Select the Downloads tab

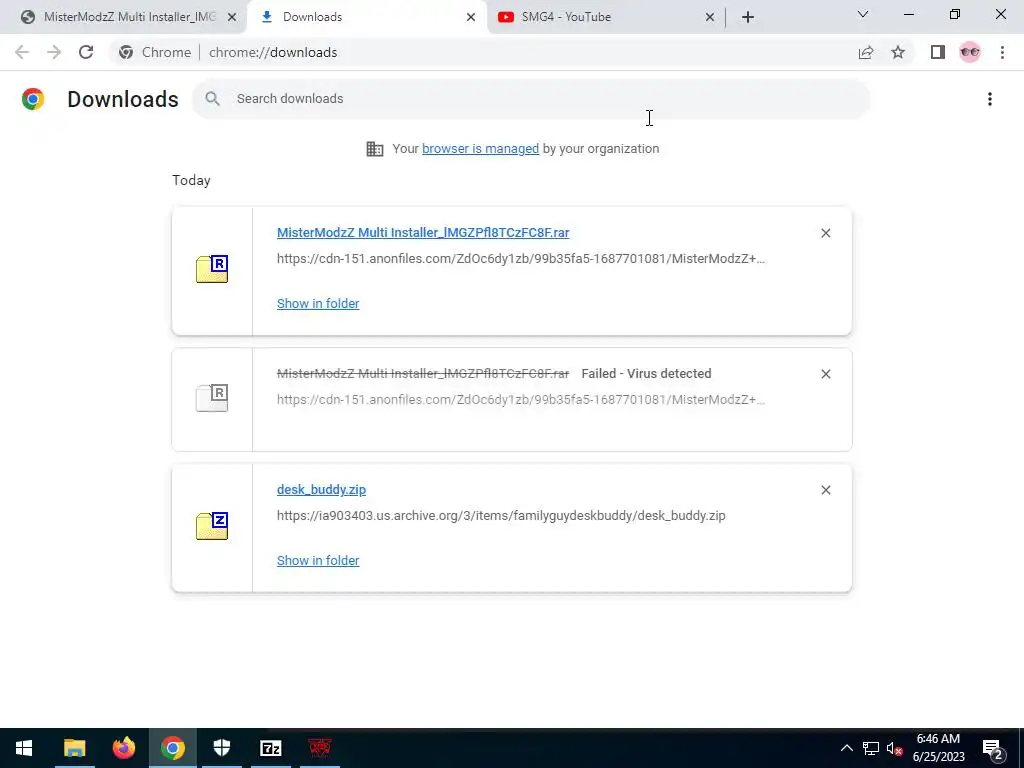pyautogui.click(x=367, y=17)
